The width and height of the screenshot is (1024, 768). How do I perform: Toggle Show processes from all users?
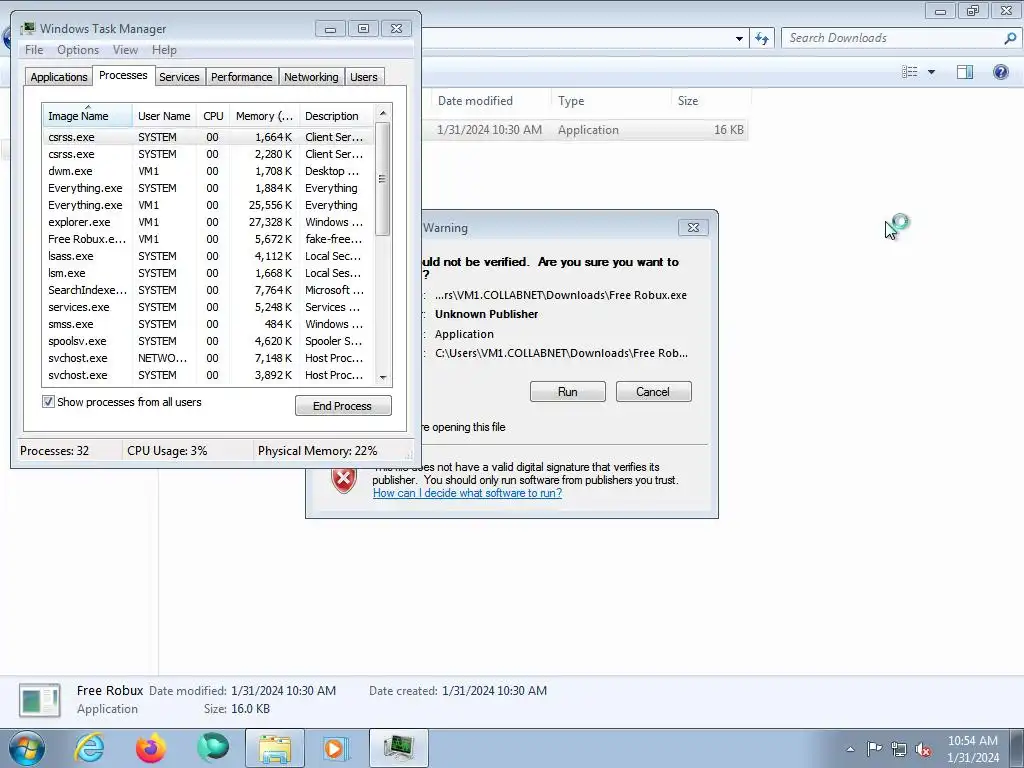[x=48, y=402]
